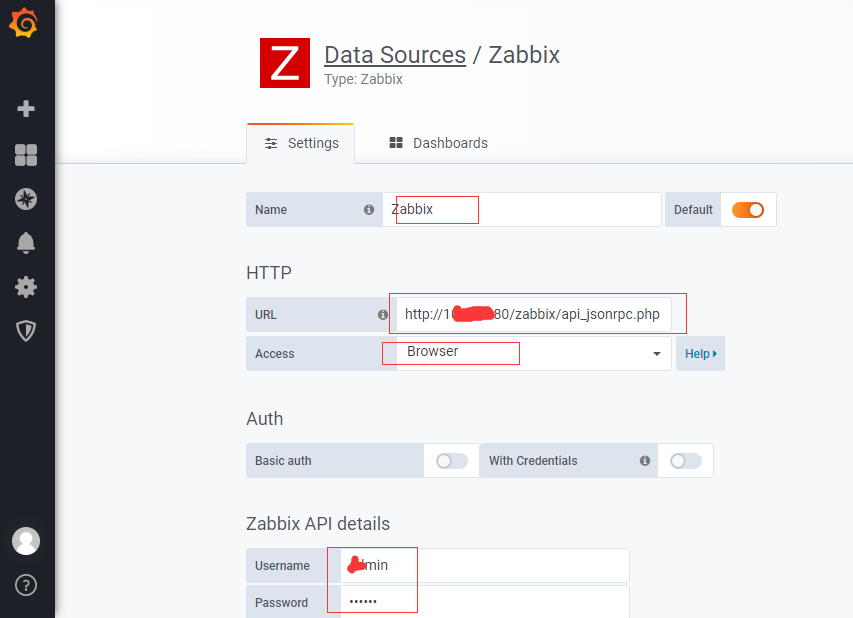The image size is (853, 618).
Task: Open the Help question mark icon
Action: click(x=26, y=585)
